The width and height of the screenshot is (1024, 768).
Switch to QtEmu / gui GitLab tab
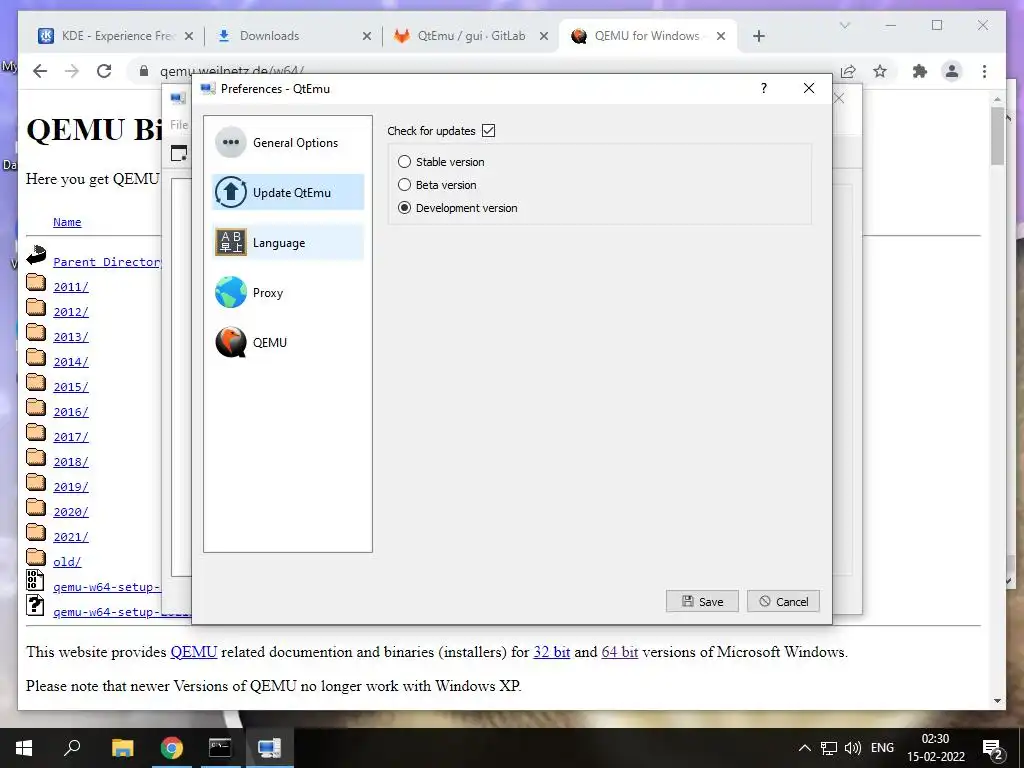point(472,36)
